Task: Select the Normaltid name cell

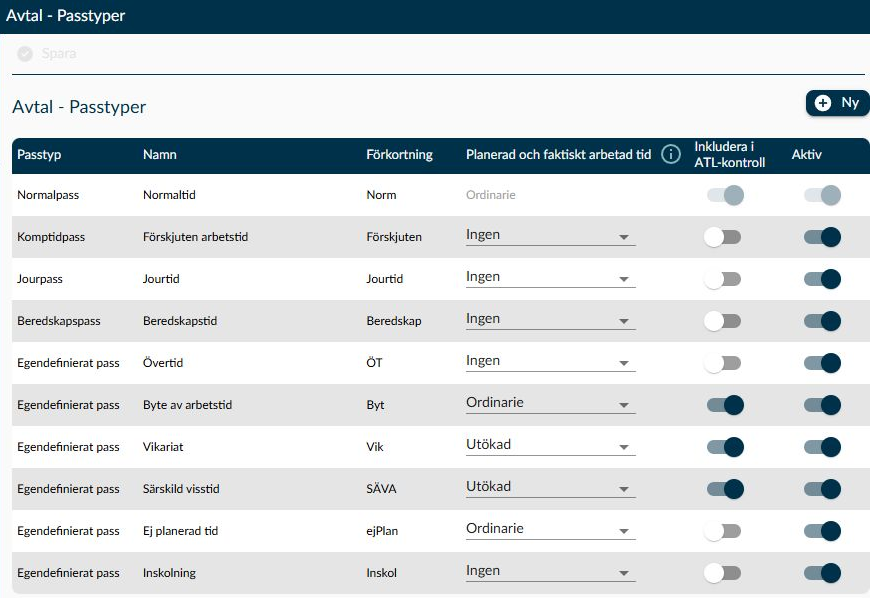Action: pyautogui.click(x=169, y=195)
